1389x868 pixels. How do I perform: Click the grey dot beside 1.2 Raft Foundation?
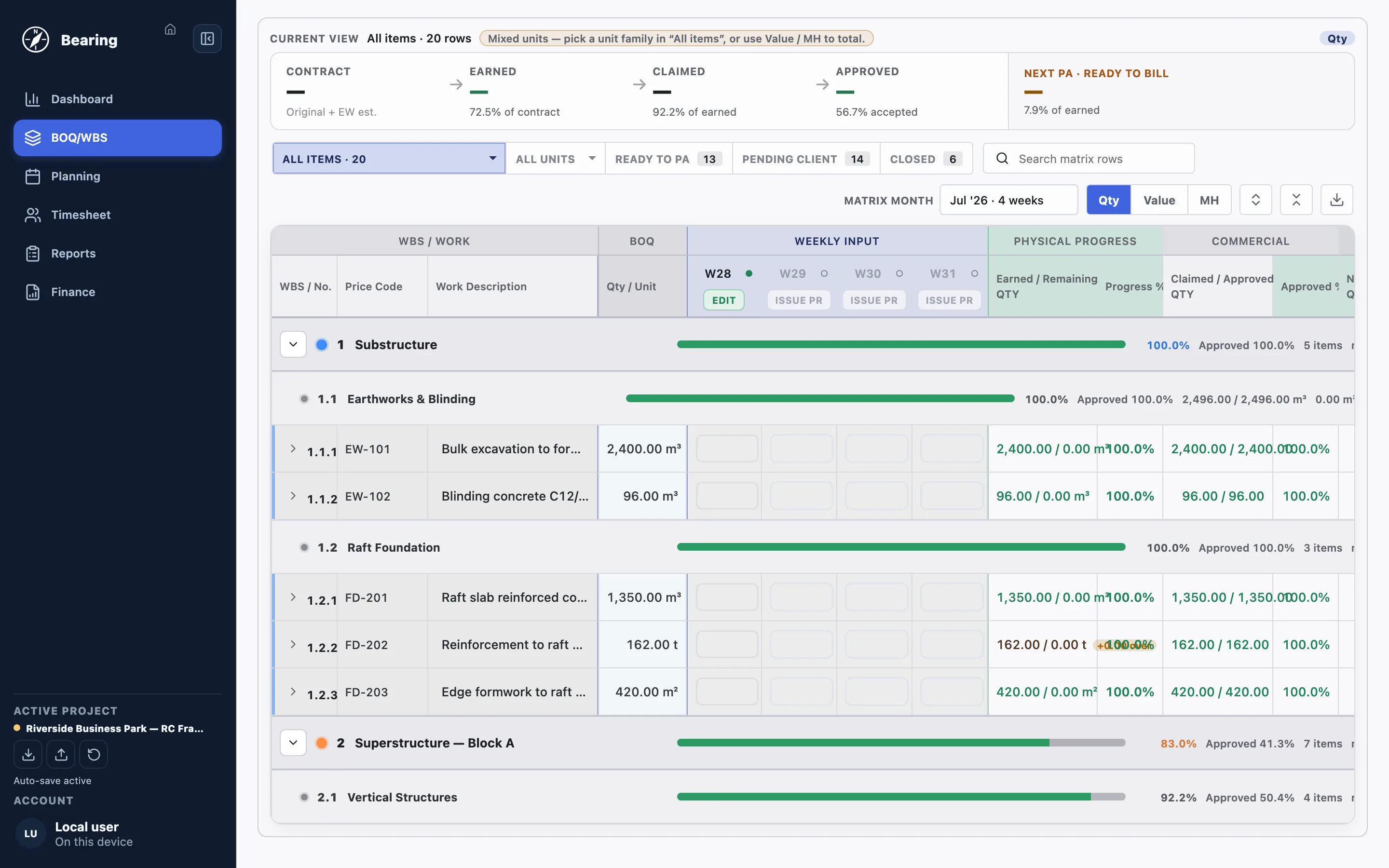[x=304, y=547]
